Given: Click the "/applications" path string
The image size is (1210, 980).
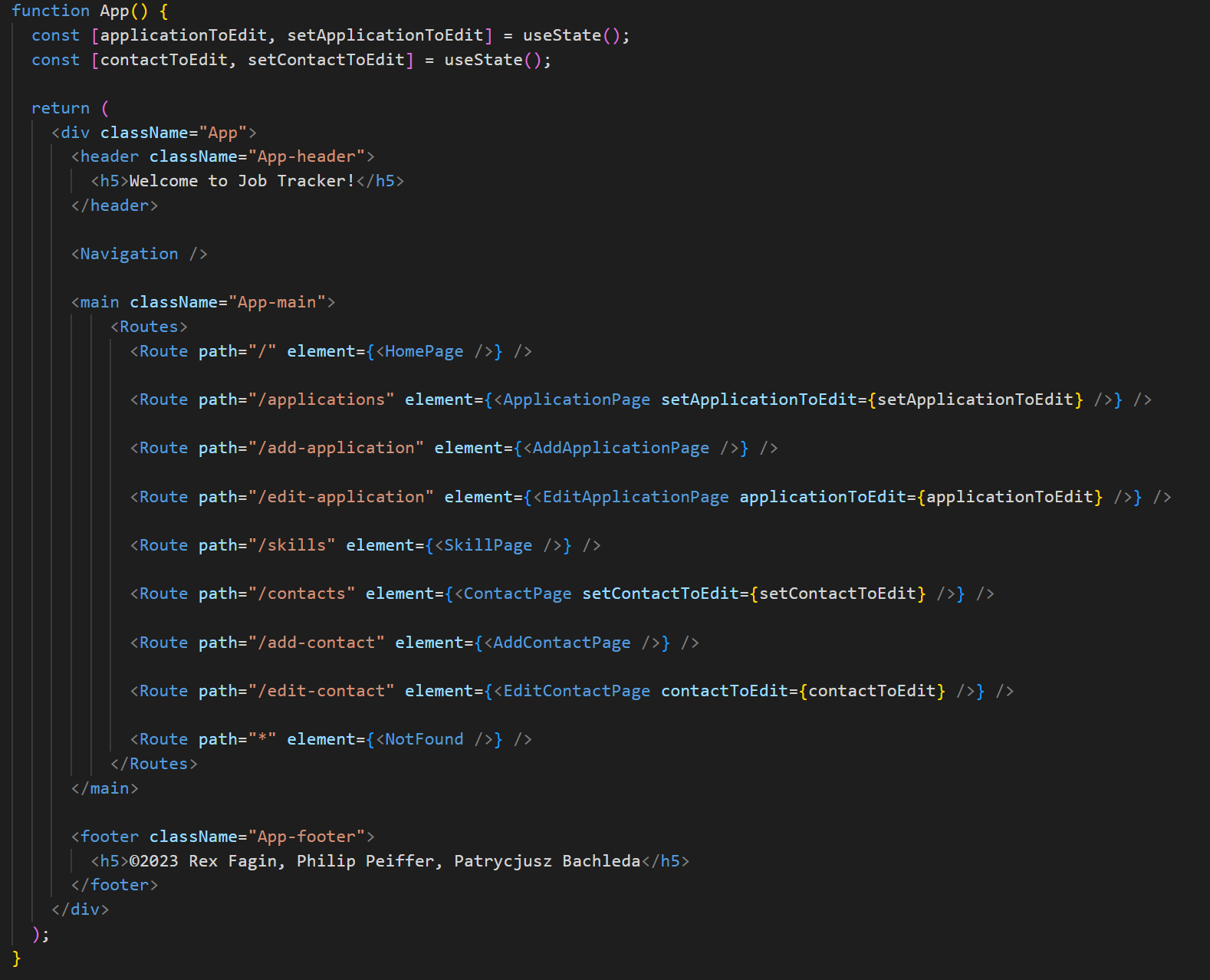Looking at the screenshot, I should pyautogui.click(x=321, y=400).
